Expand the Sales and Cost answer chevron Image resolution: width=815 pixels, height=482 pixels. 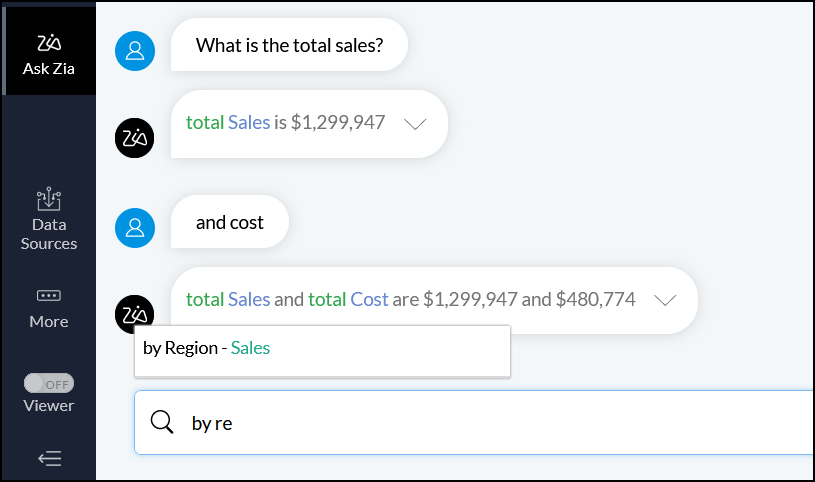tap(665, 299)
